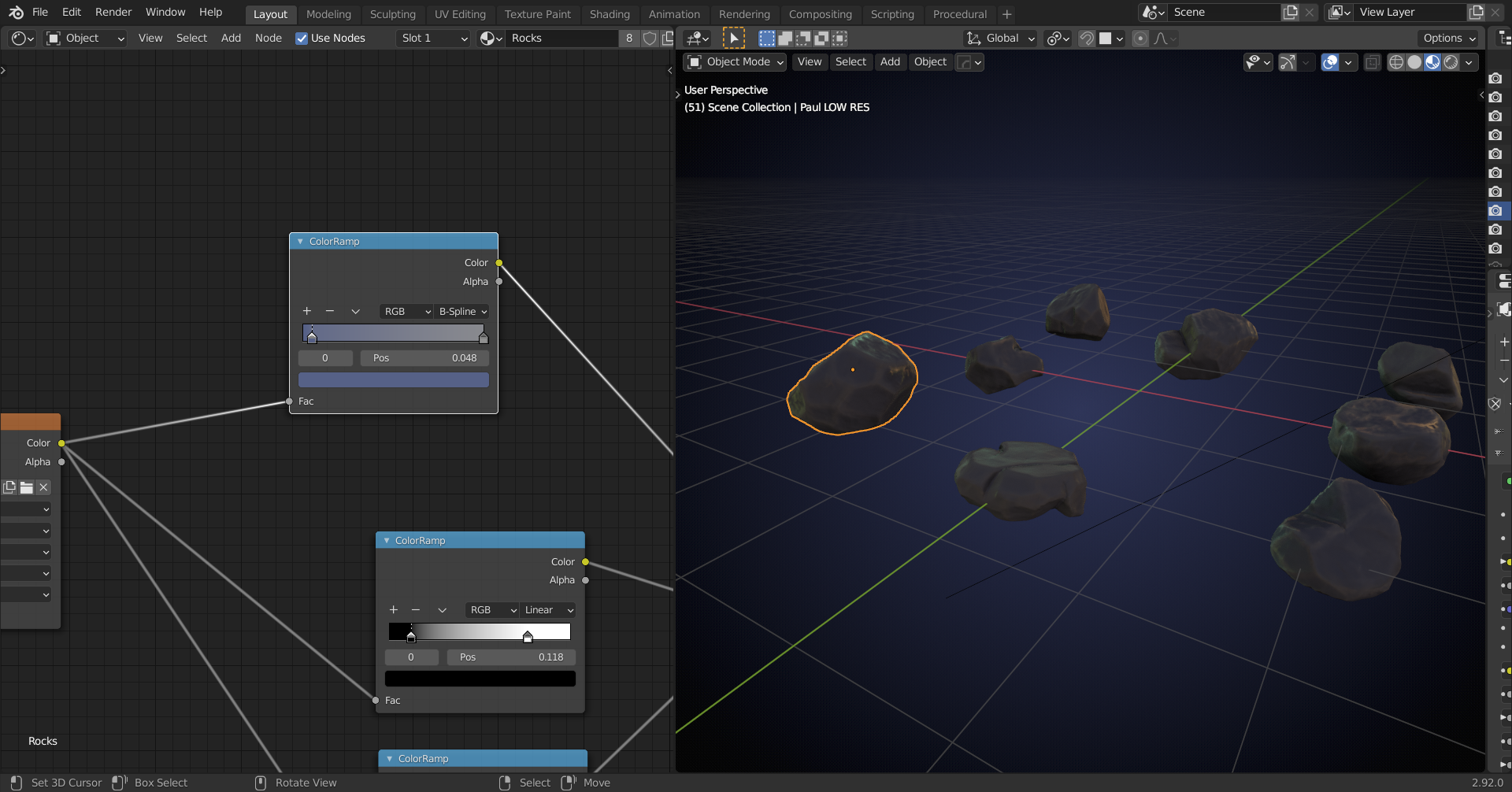
Task: Uncheck the Use Nodes checkbox
Action: point(302,38)
